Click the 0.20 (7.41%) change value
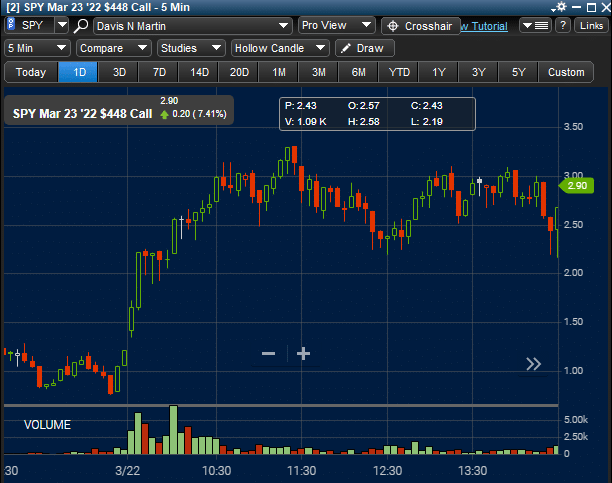Screen dimensions: 612x483 (199, 114)
